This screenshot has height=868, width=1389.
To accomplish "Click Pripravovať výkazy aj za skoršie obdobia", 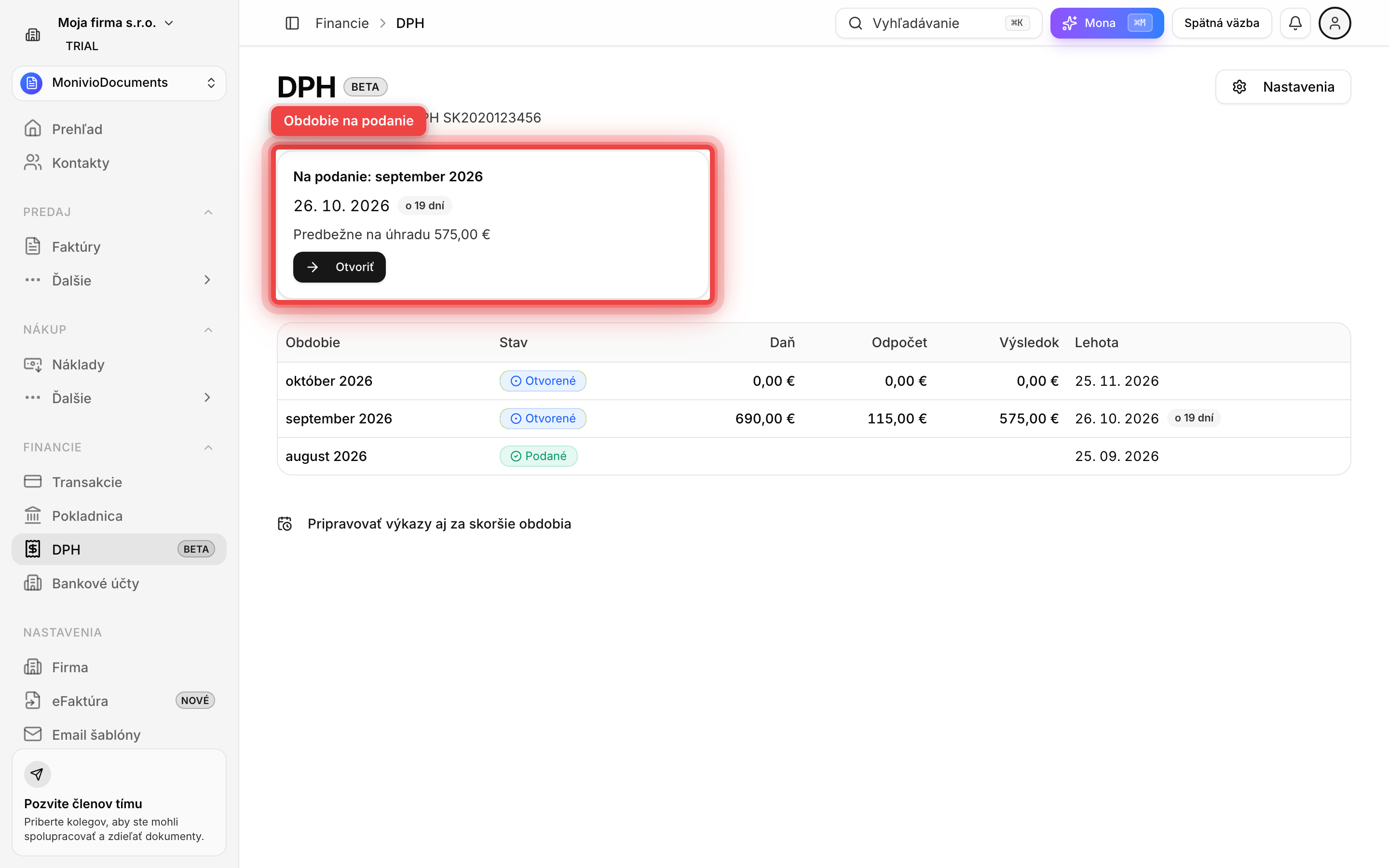I will 424,524.
